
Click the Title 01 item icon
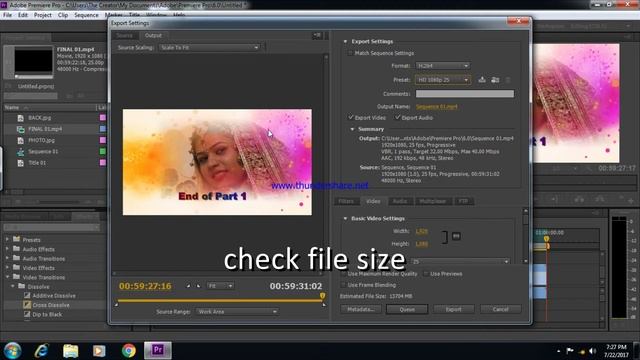click(20, 163)
